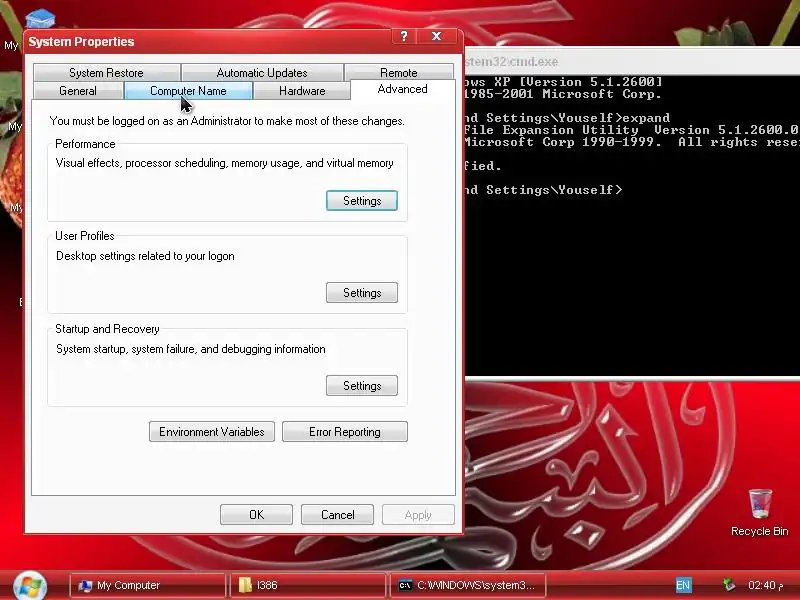Switch to I386 folder taskbar button

pos(308,585)
